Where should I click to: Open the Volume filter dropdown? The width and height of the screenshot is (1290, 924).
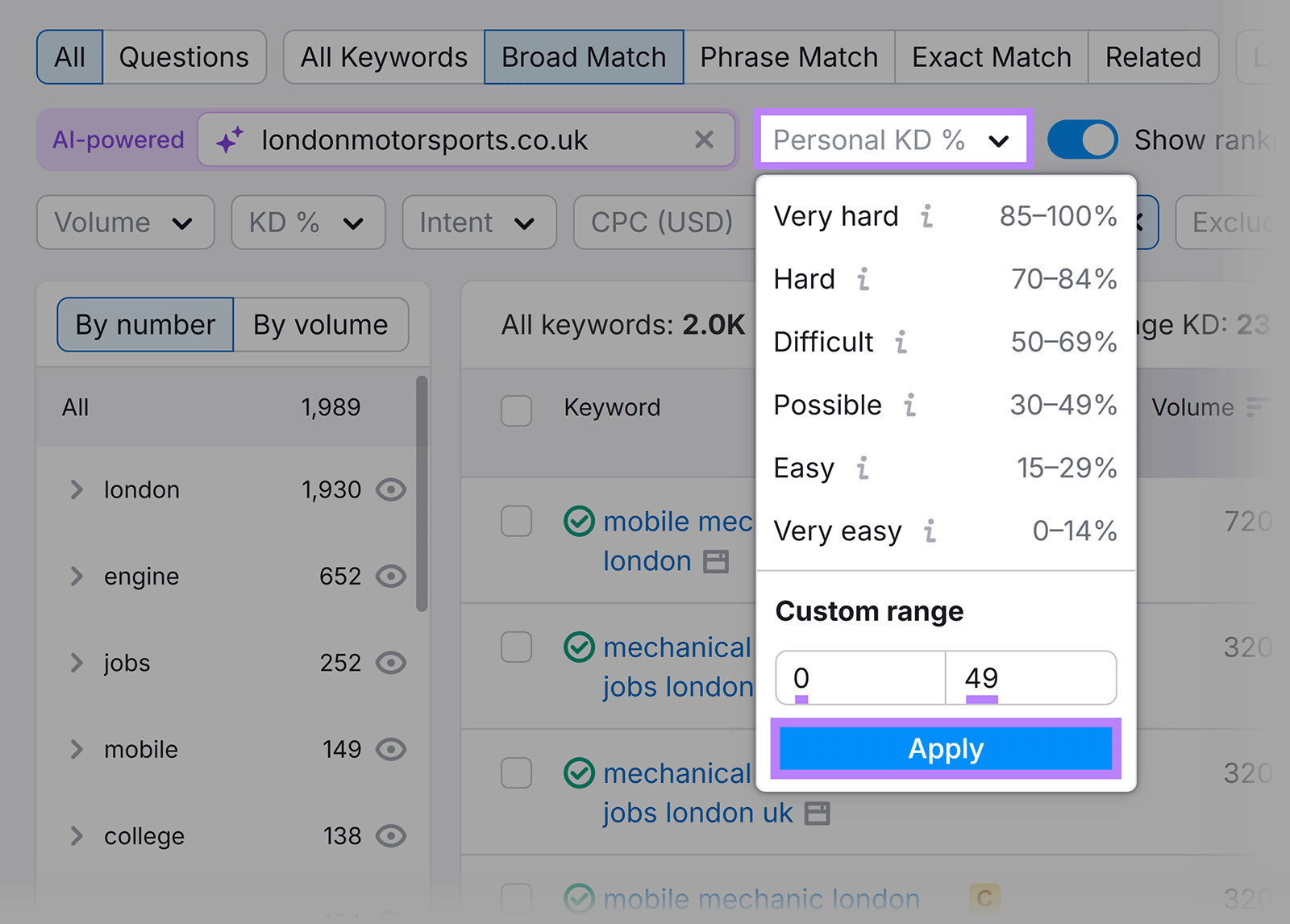125,223
